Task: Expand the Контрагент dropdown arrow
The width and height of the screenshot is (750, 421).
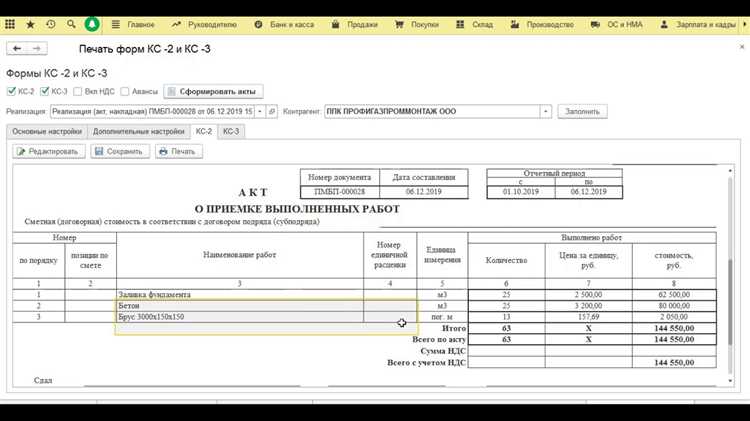Action: [546, 111]
